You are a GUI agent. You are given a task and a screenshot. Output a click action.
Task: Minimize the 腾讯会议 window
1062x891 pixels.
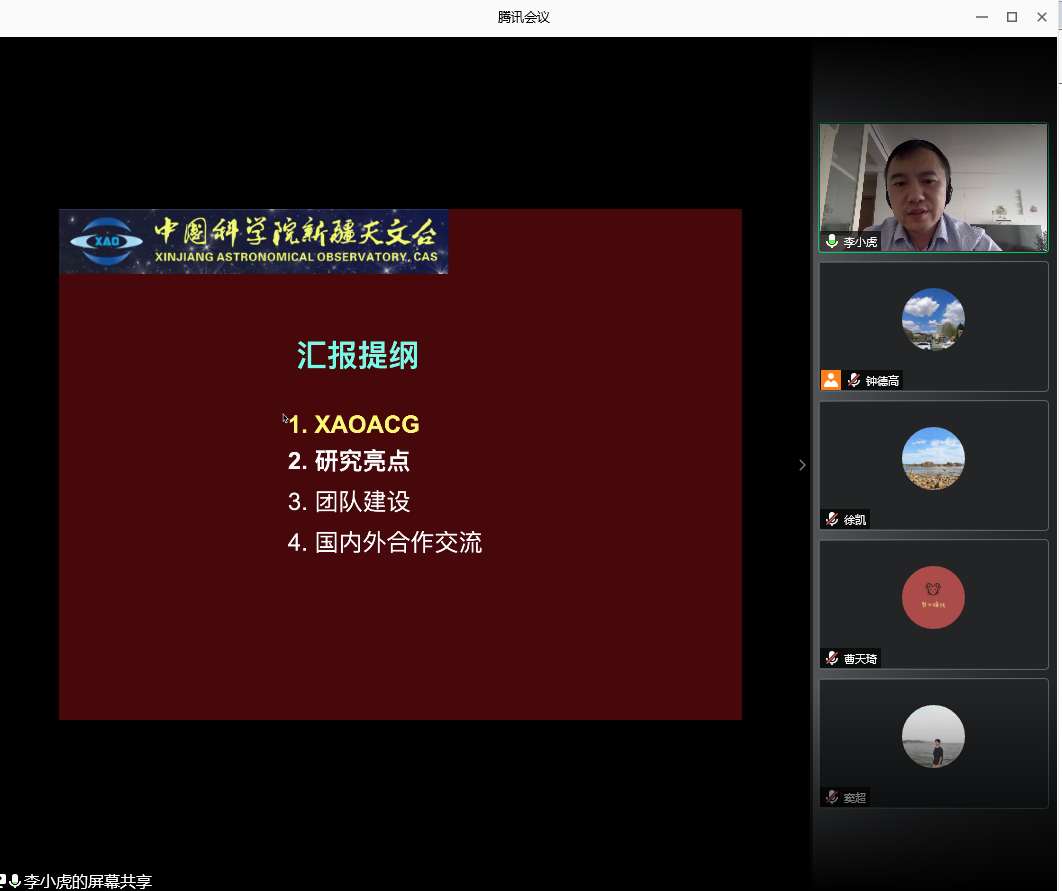coord(982,17)
